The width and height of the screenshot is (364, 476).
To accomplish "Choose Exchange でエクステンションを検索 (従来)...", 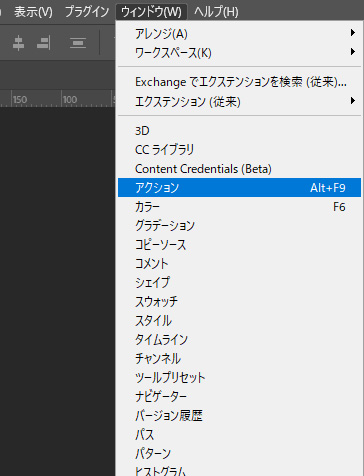I will point(239,82).
